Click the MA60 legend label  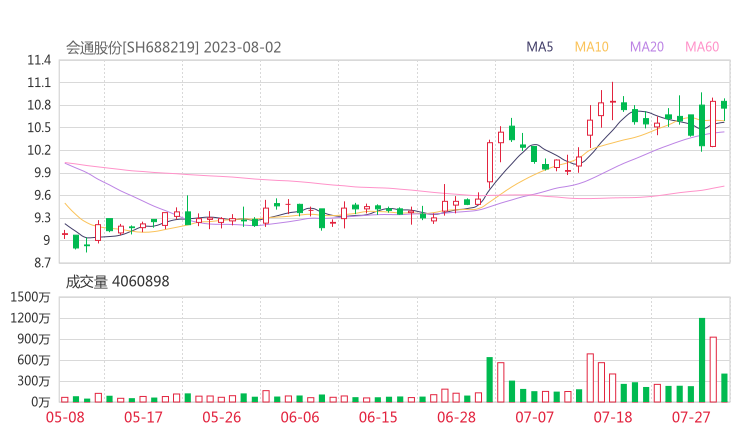(x=702, y=47)
